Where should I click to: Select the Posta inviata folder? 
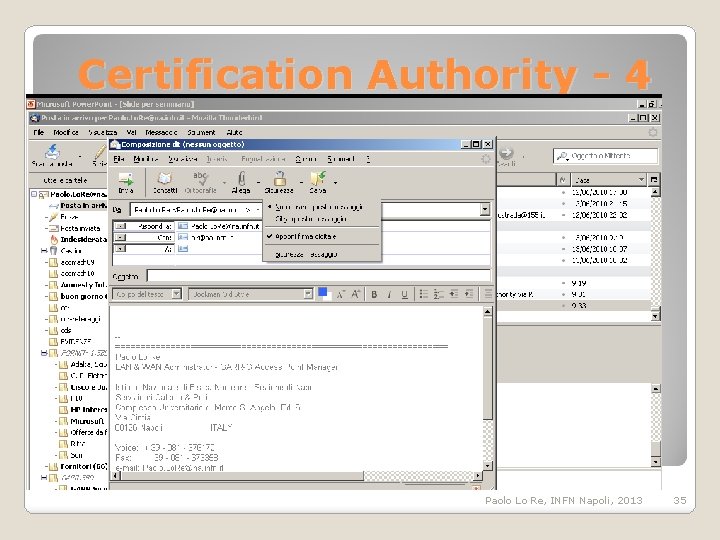click(x=80, y=228)
